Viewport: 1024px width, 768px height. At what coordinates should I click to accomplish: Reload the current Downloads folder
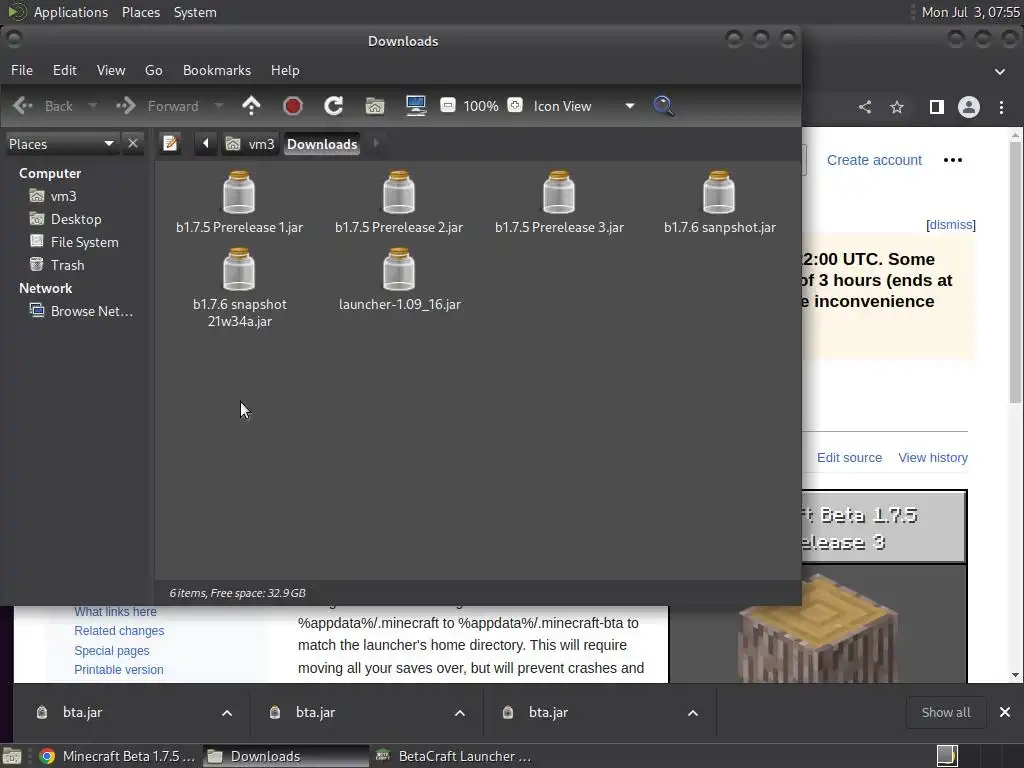[x=334, y=106]
